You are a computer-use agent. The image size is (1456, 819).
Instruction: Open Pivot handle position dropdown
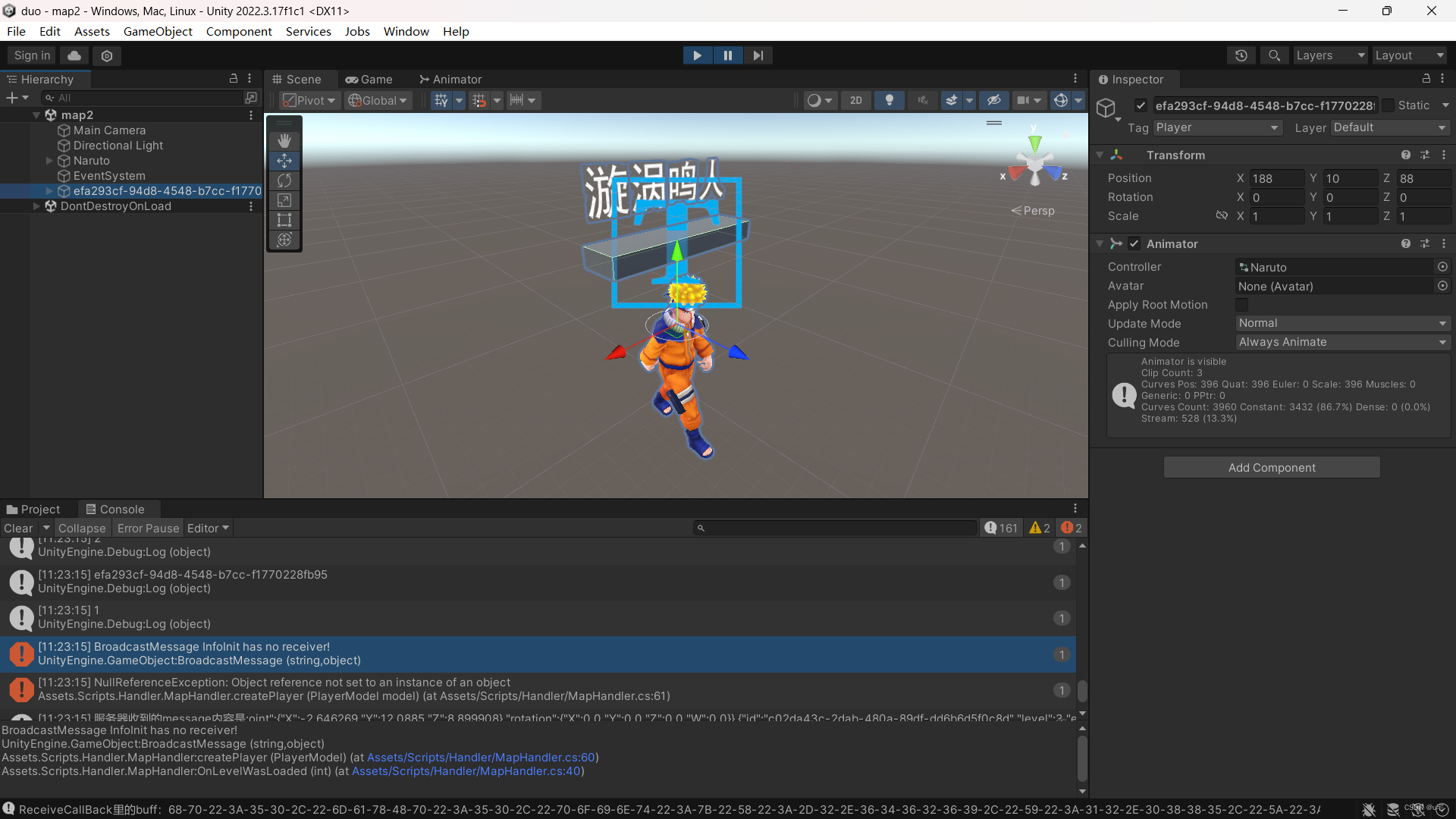[x=309, y=100]
